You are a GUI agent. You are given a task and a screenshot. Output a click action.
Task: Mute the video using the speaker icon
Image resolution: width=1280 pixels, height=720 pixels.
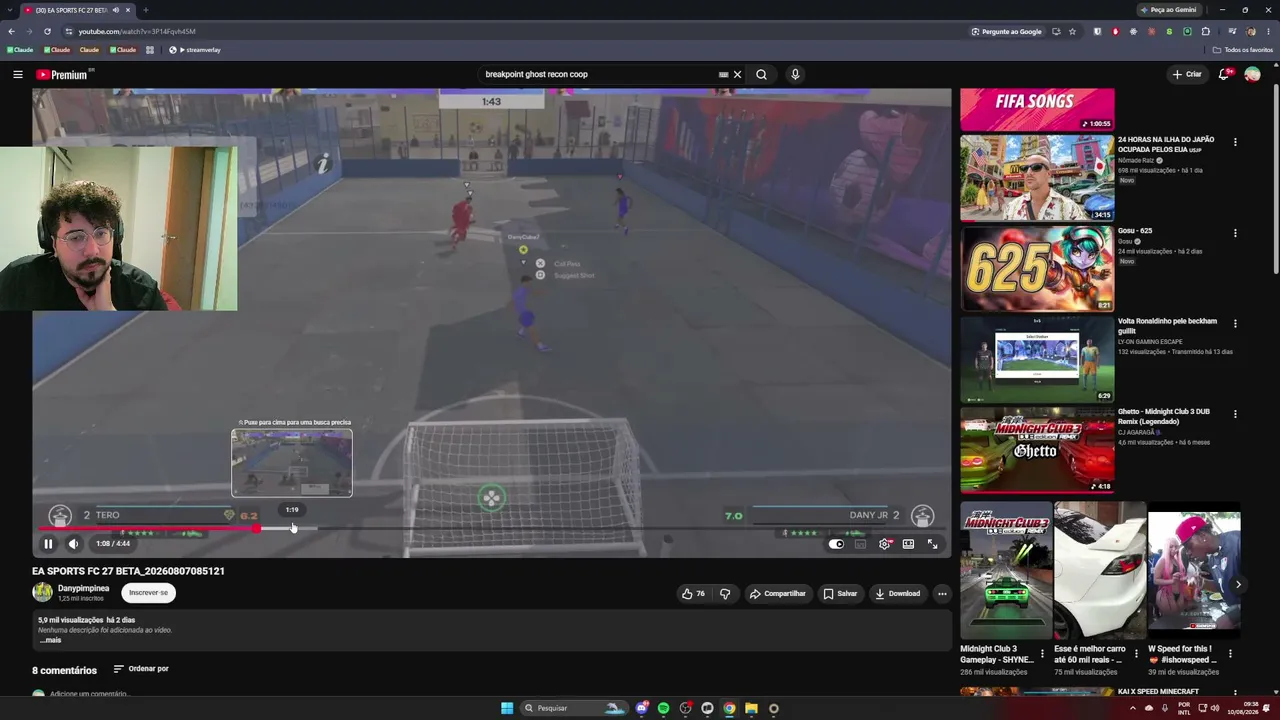pyautogui.click(x=73, y=544)
